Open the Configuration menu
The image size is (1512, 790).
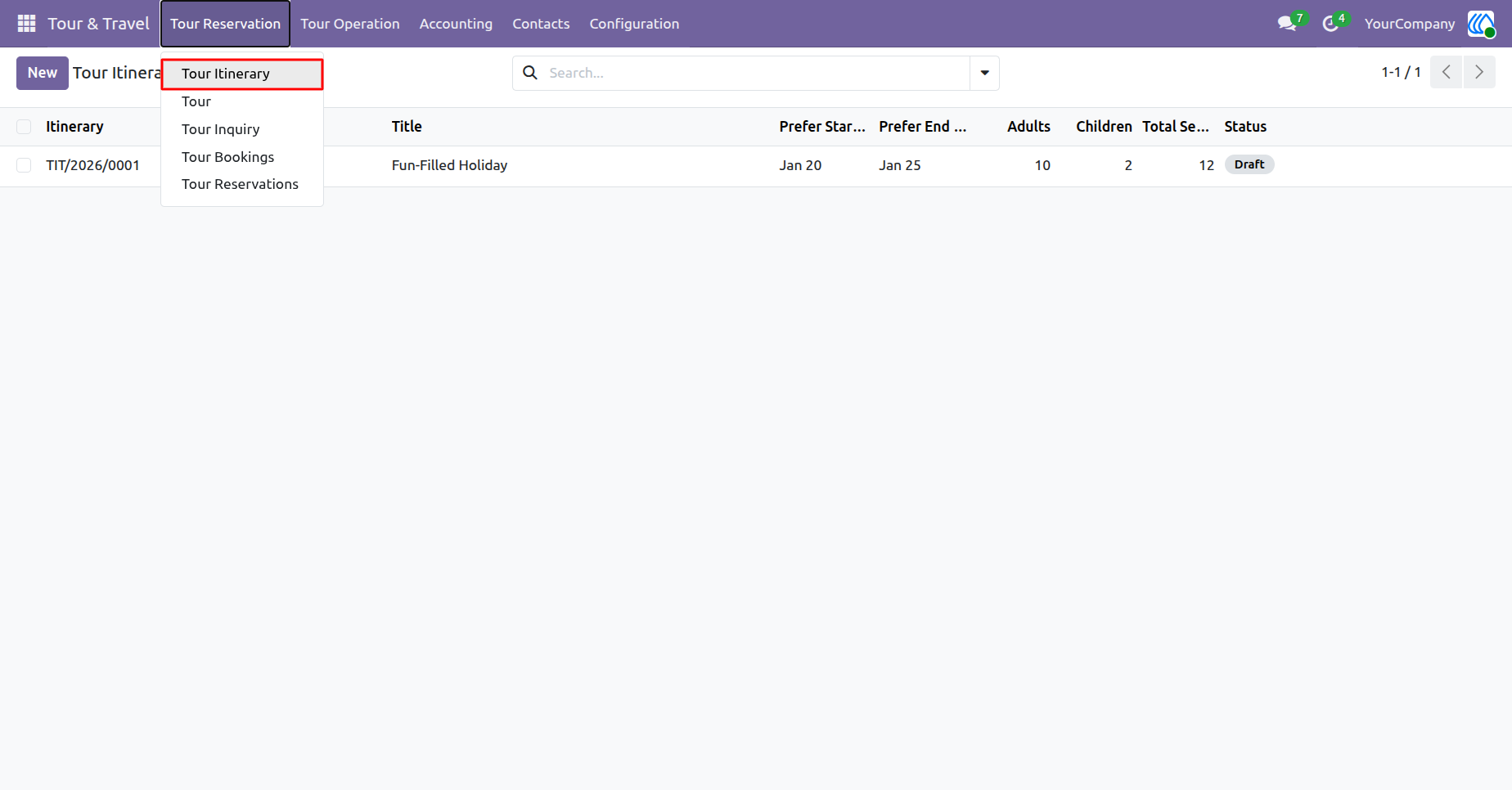click(634, 24)
